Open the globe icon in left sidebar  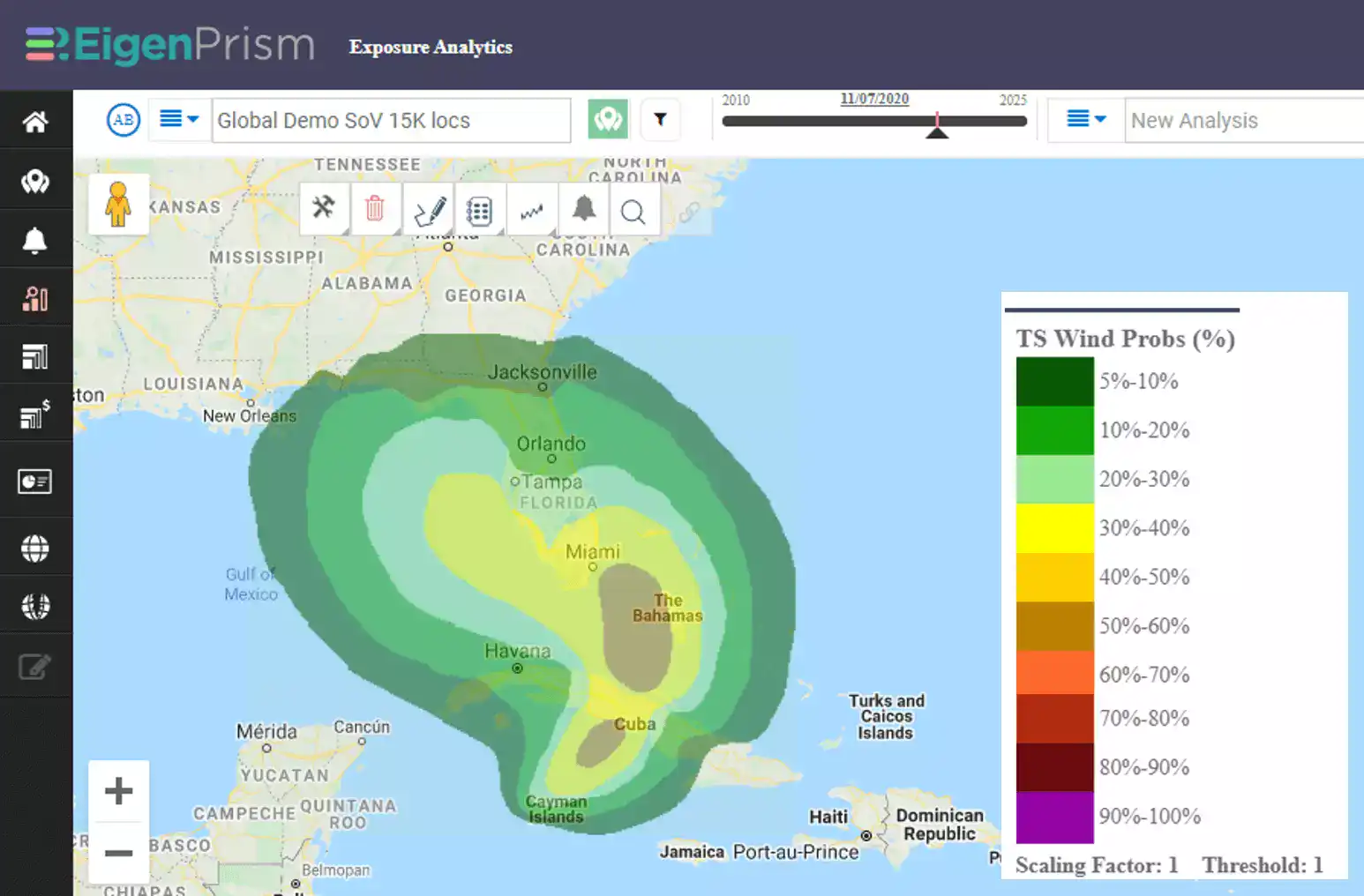(x=35, y=549)
